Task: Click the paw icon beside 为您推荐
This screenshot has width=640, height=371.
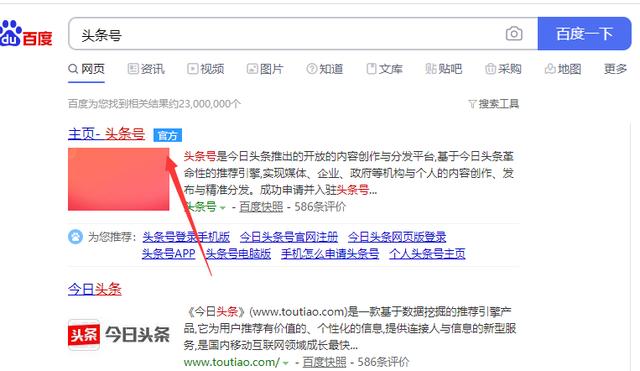Action: [x=75, y=237]
